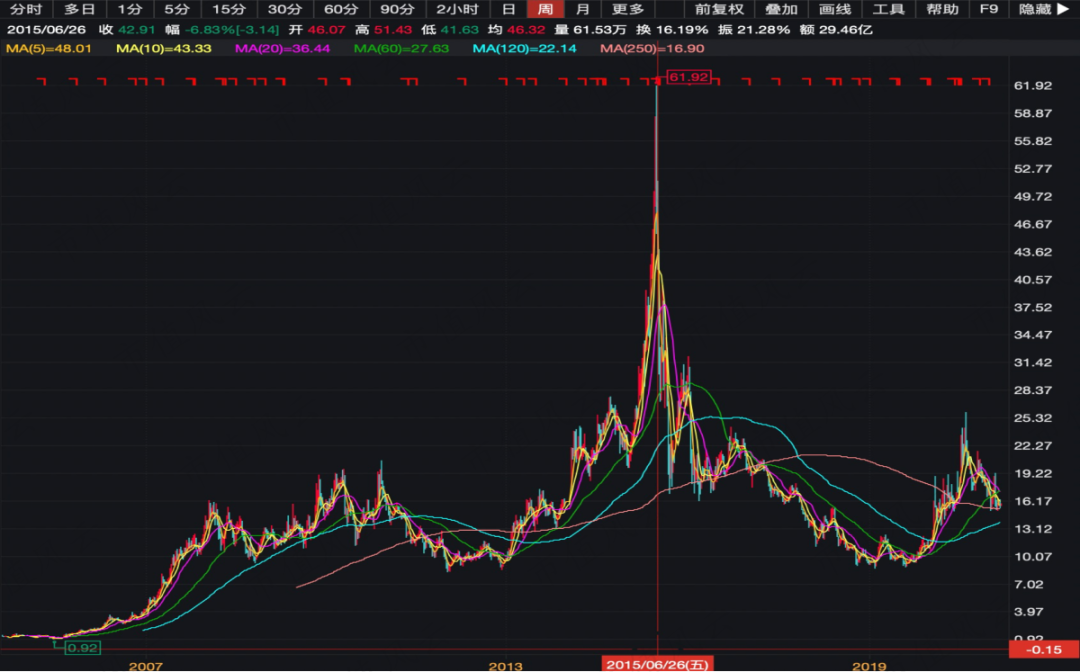Select the 2小时 period tab
The width and height of the screenshot is (1080, 672).
point(458,9)
